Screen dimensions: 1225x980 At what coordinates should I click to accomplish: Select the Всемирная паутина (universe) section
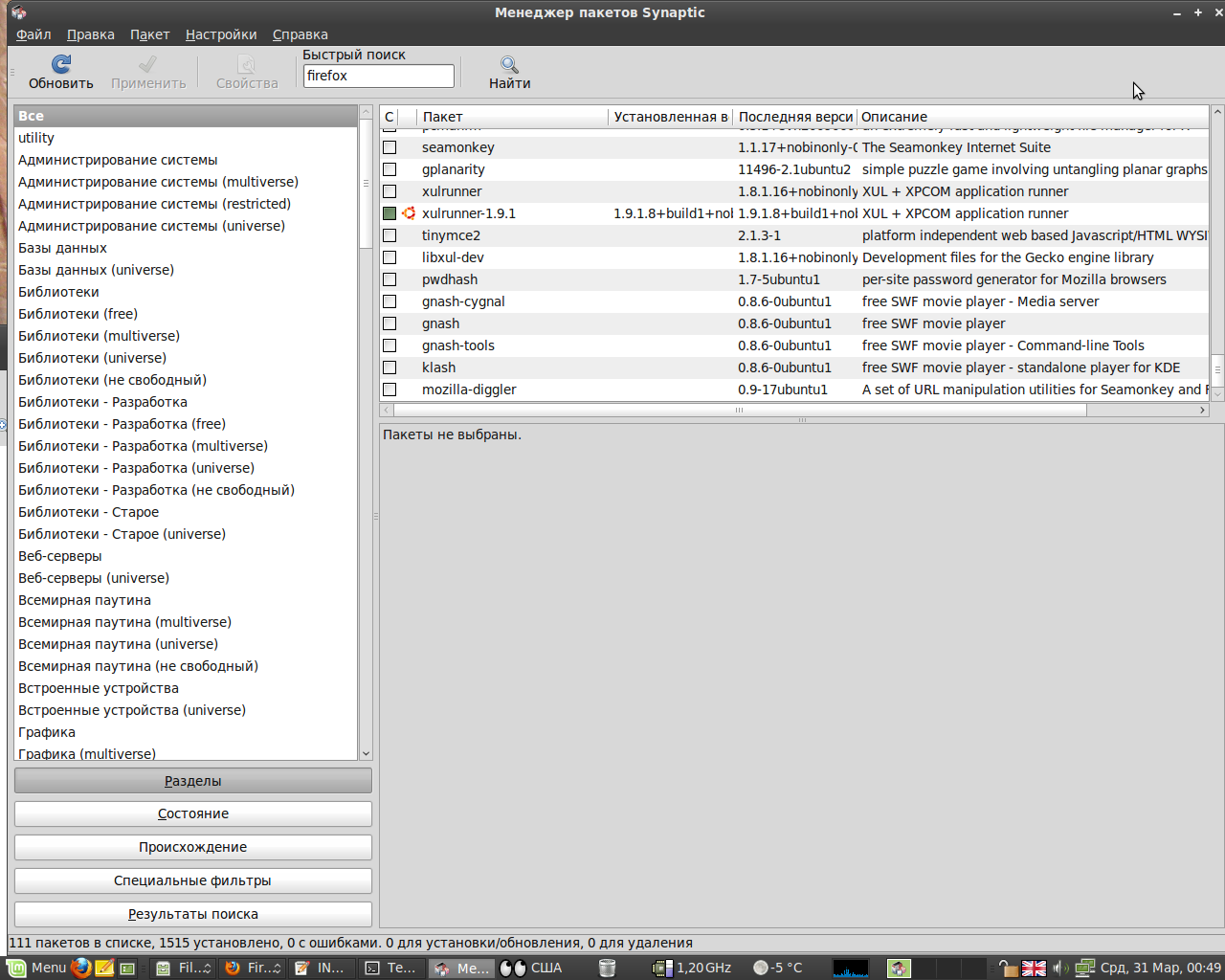(x=186, y=644)
